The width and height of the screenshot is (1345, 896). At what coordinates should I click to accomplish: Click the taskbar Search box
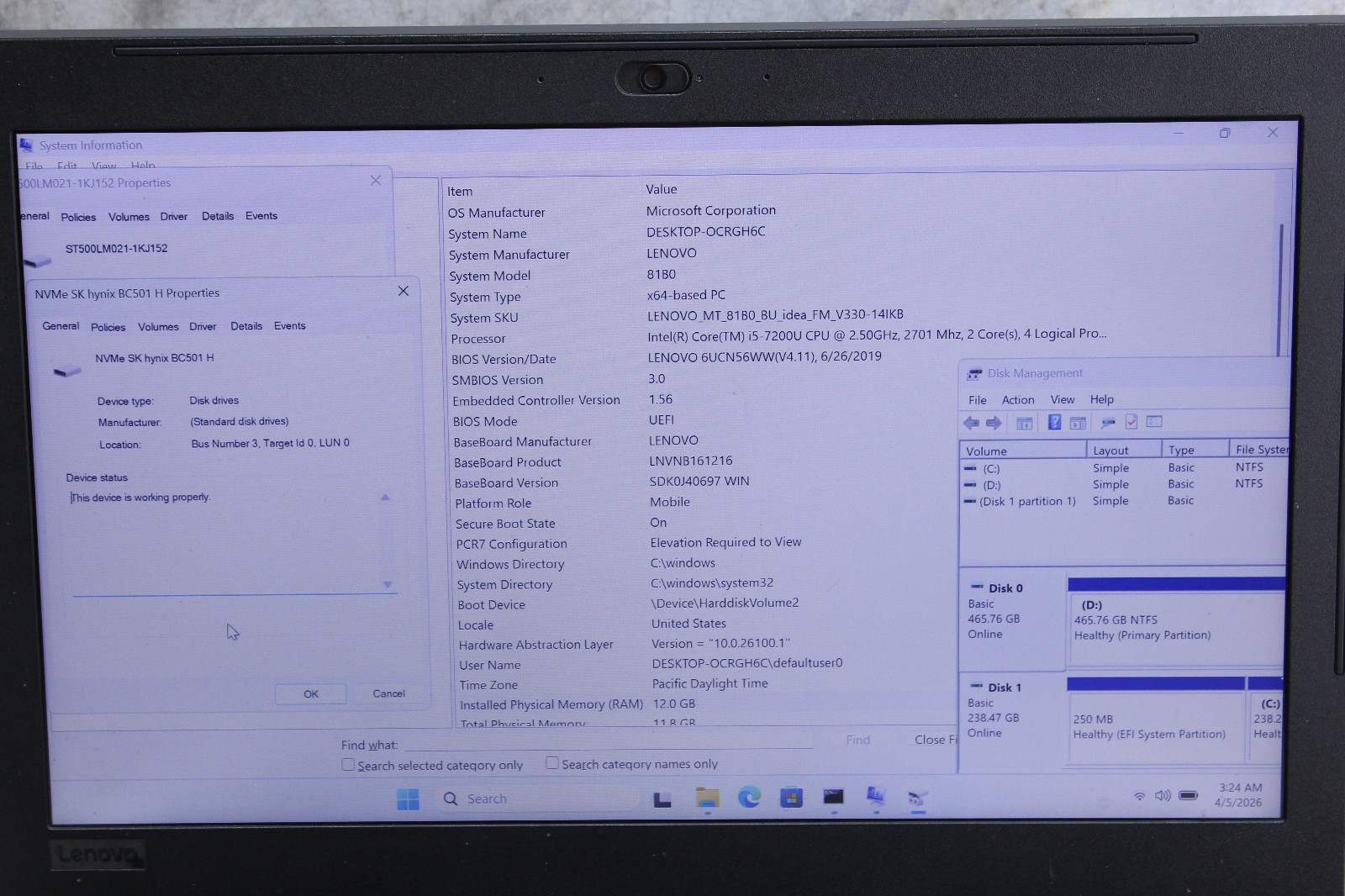tap(538, 798)
